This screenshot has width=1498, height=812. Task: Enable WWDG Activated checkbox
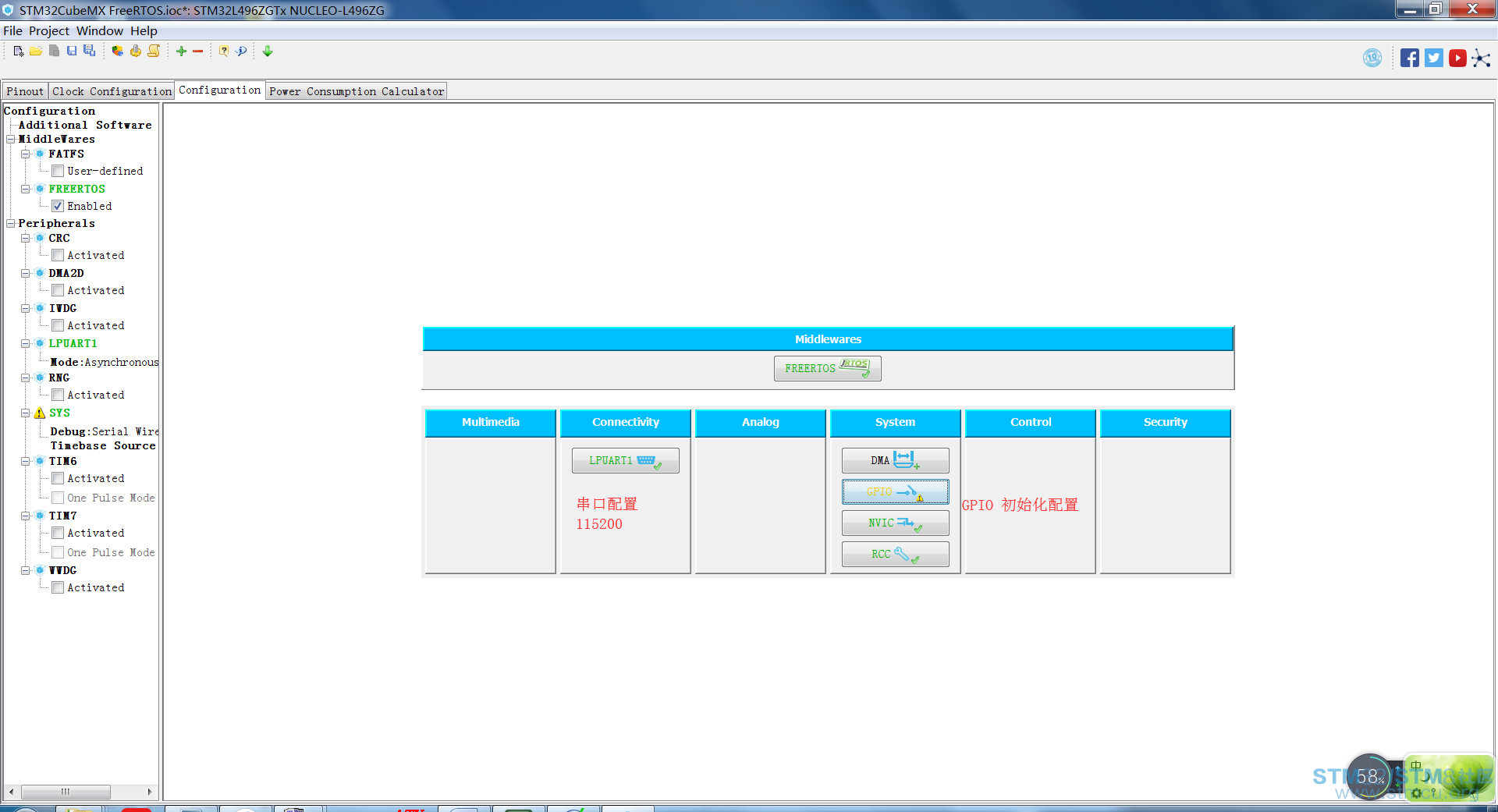[58, 587]
